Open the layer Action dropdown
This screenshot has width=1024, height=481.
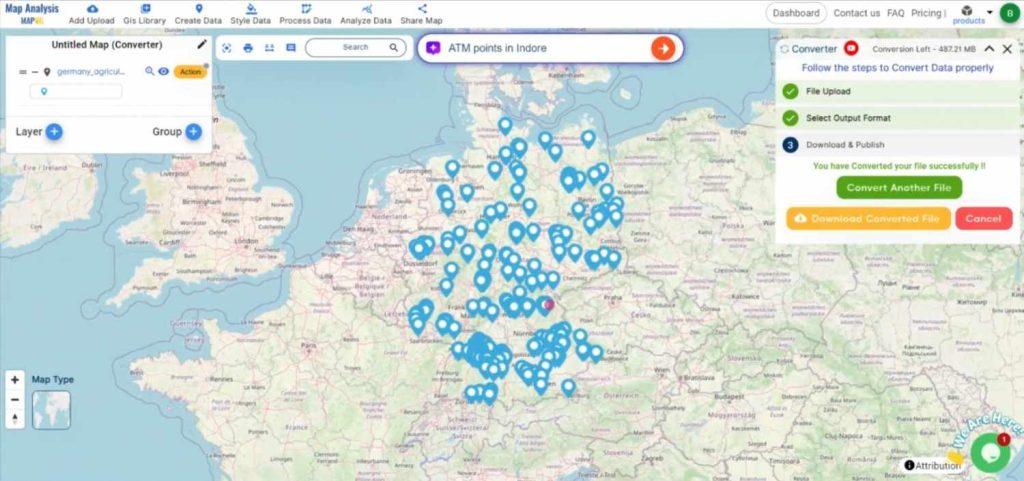click(x=189, y=71)
